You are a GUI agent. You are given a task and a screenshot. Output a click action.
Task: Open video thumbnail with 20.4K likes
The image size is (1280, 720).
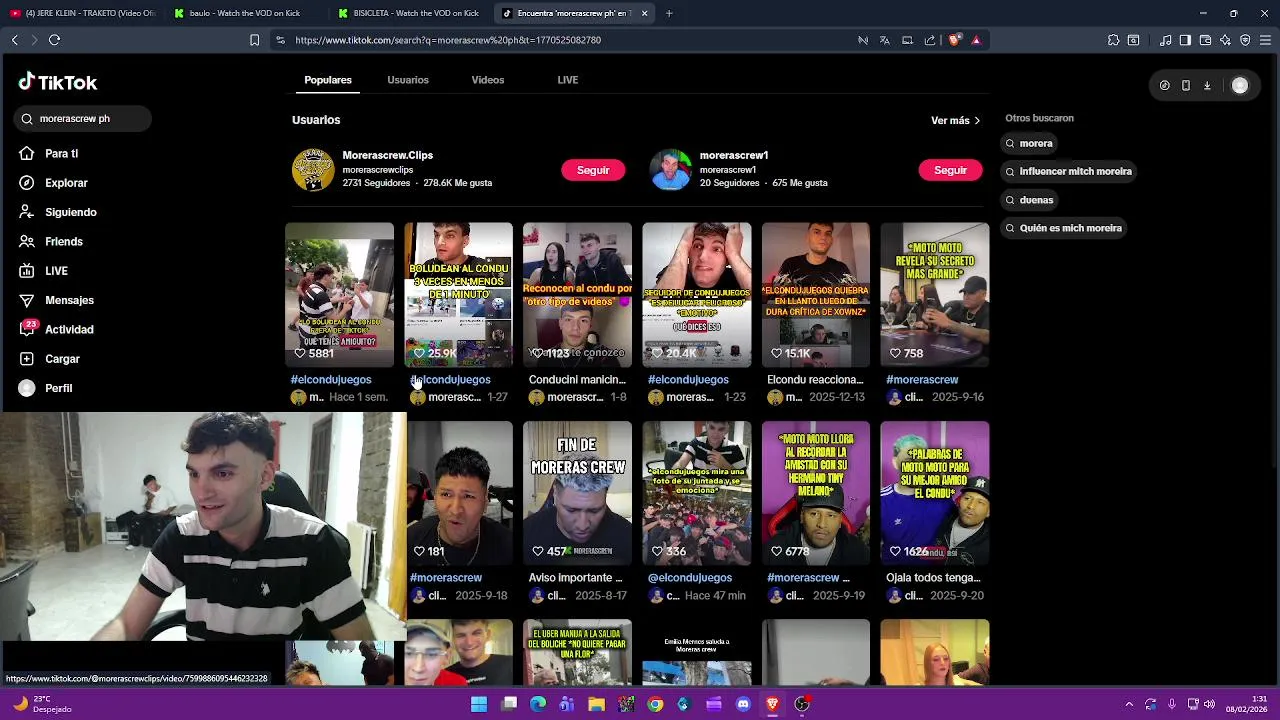coord(697,295)
